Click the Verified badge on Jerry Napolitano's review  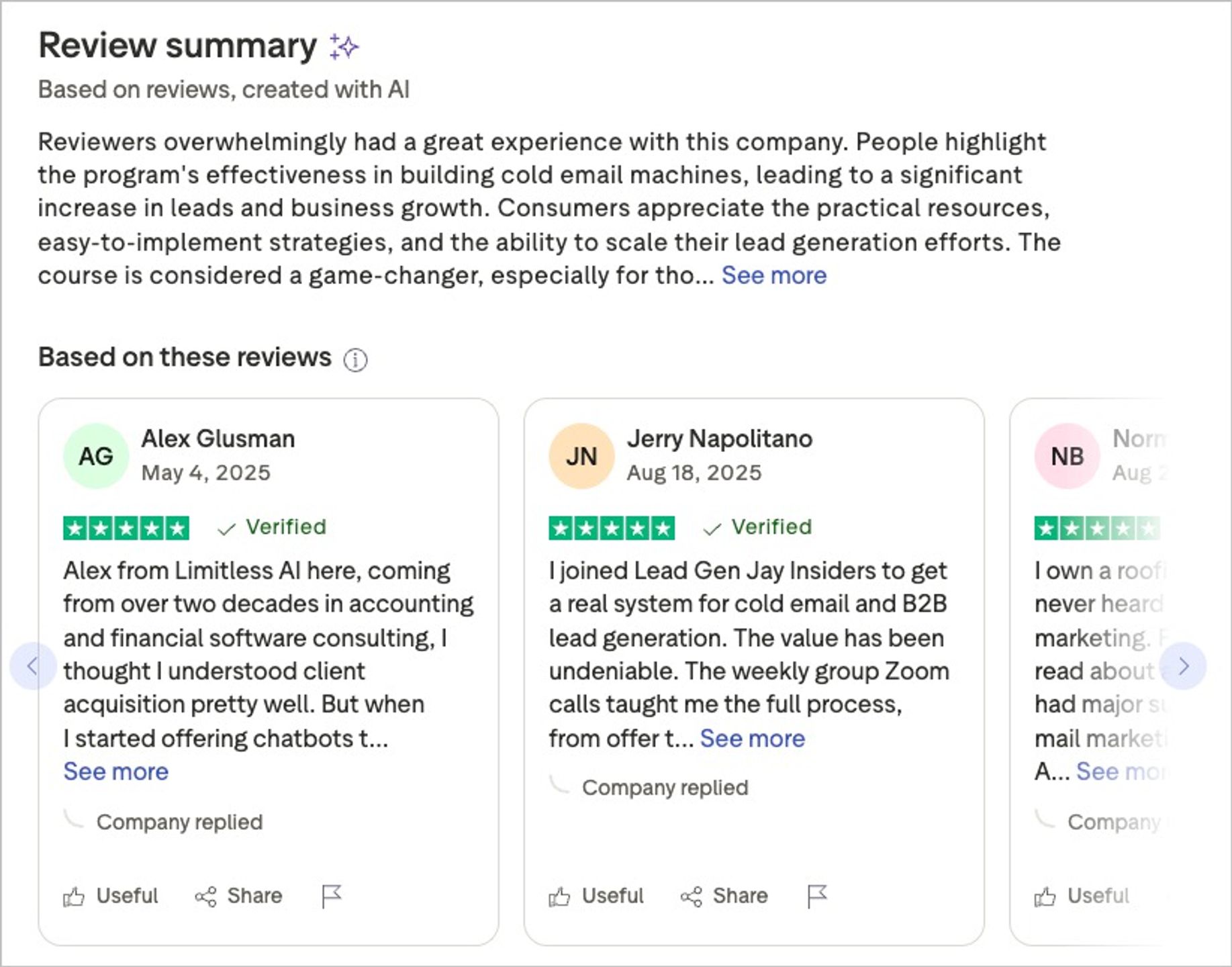pyautogui.click(x=757, y=527)
